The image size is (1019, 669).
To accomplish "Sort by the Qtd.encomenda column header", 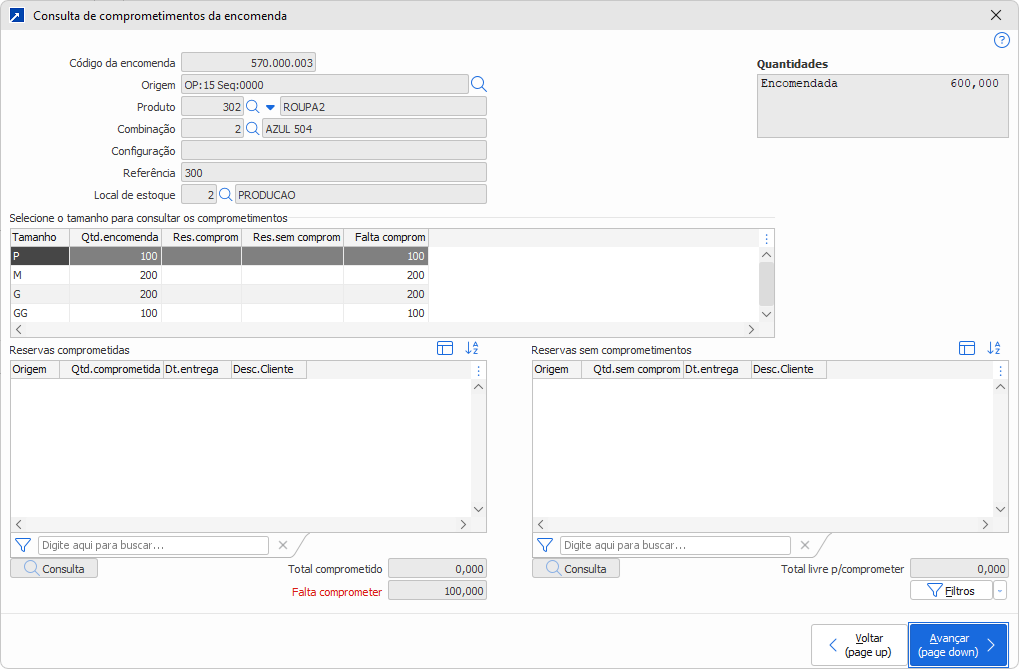I will (115, 237).
